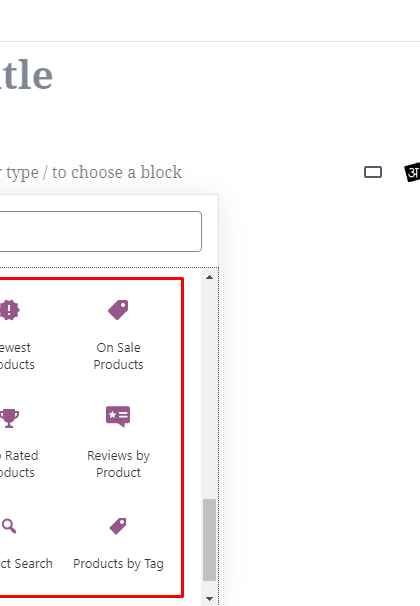420x606 pixels.
Task: Click the scrollbar down arrow
Action: point(209,599)
